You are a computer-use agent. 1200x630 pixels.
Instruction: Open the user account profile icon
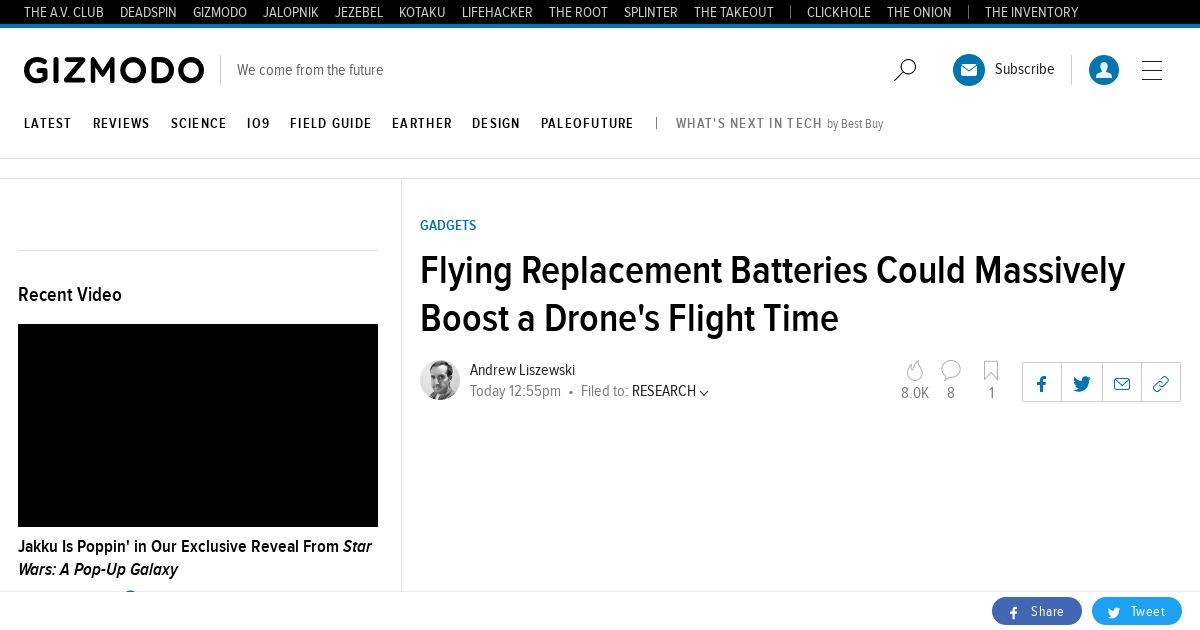coord(1104,70)
